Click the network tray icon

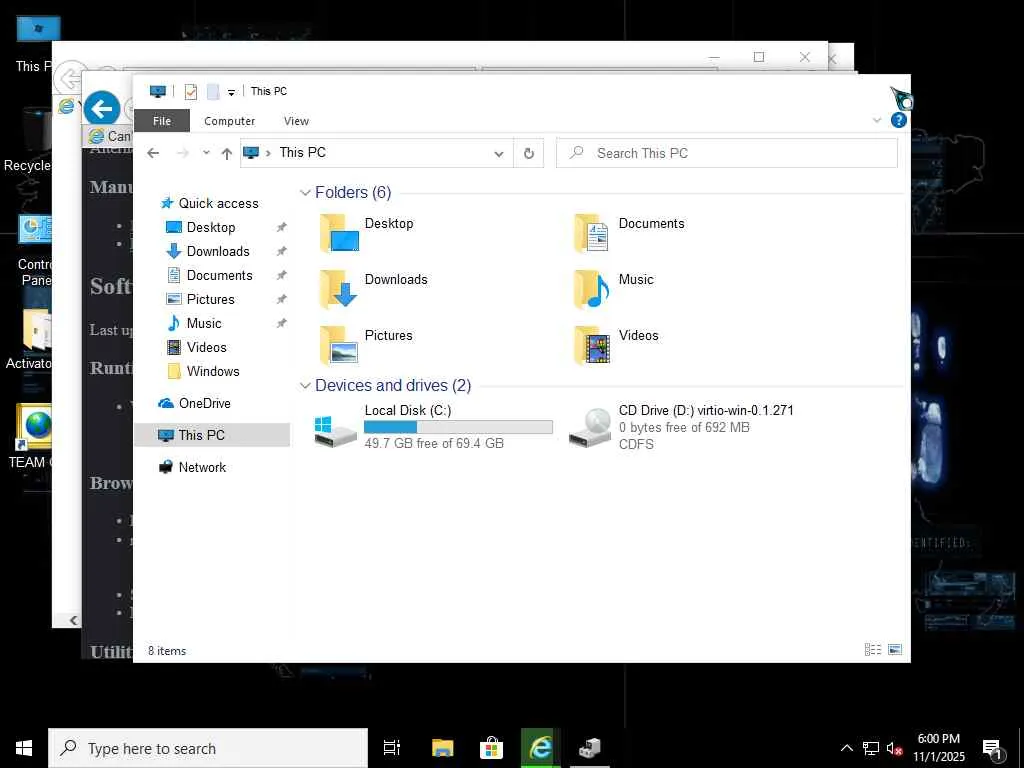pyautogui.click(x=871, y=748)
